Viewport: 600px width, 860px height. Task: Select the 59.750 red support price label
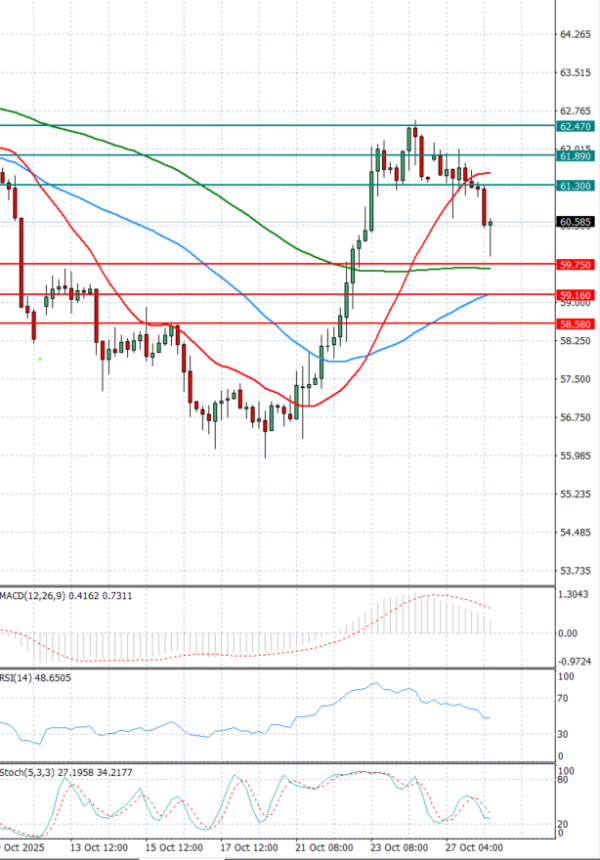pyautogui.click(x=574, y=265)
